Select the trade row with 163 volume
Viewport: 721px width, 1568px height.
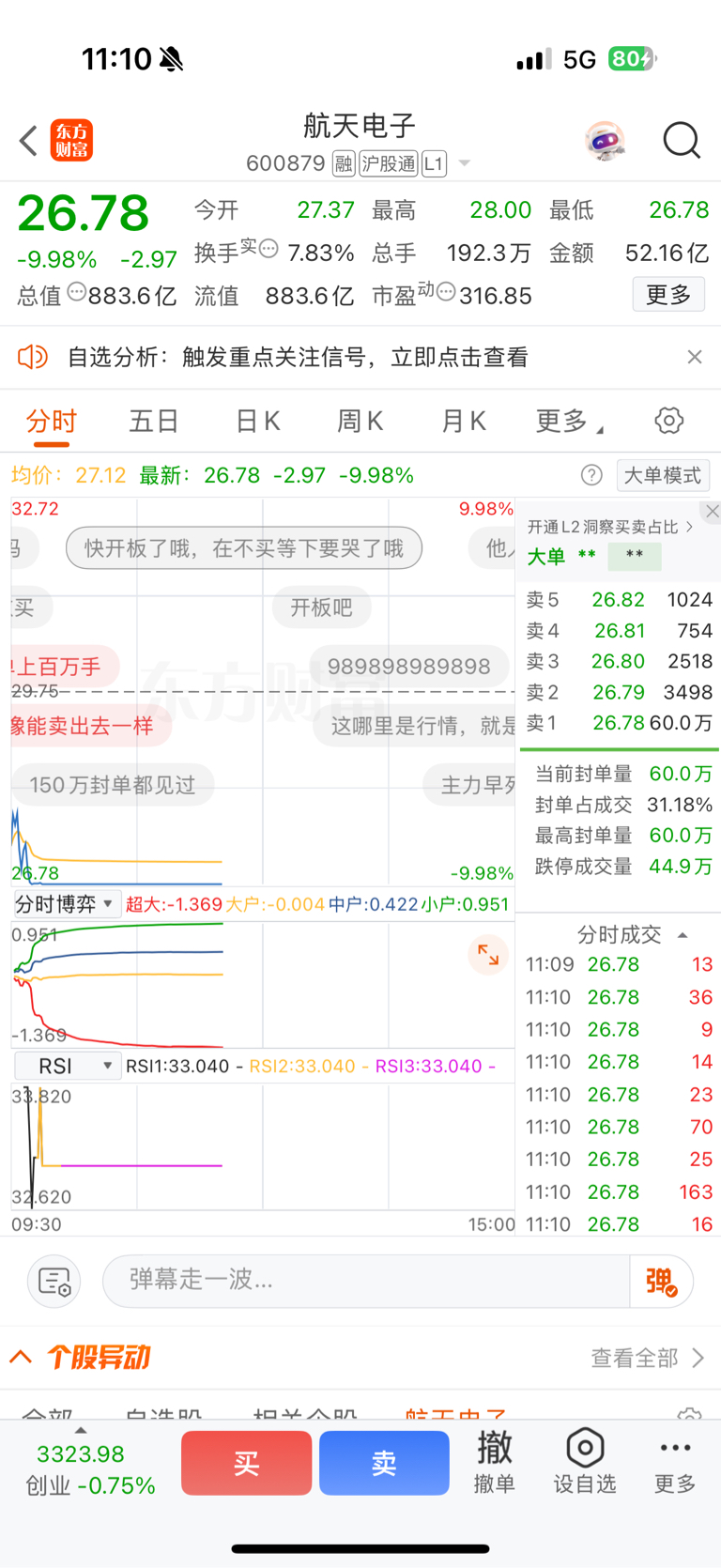coord(619,1191)
